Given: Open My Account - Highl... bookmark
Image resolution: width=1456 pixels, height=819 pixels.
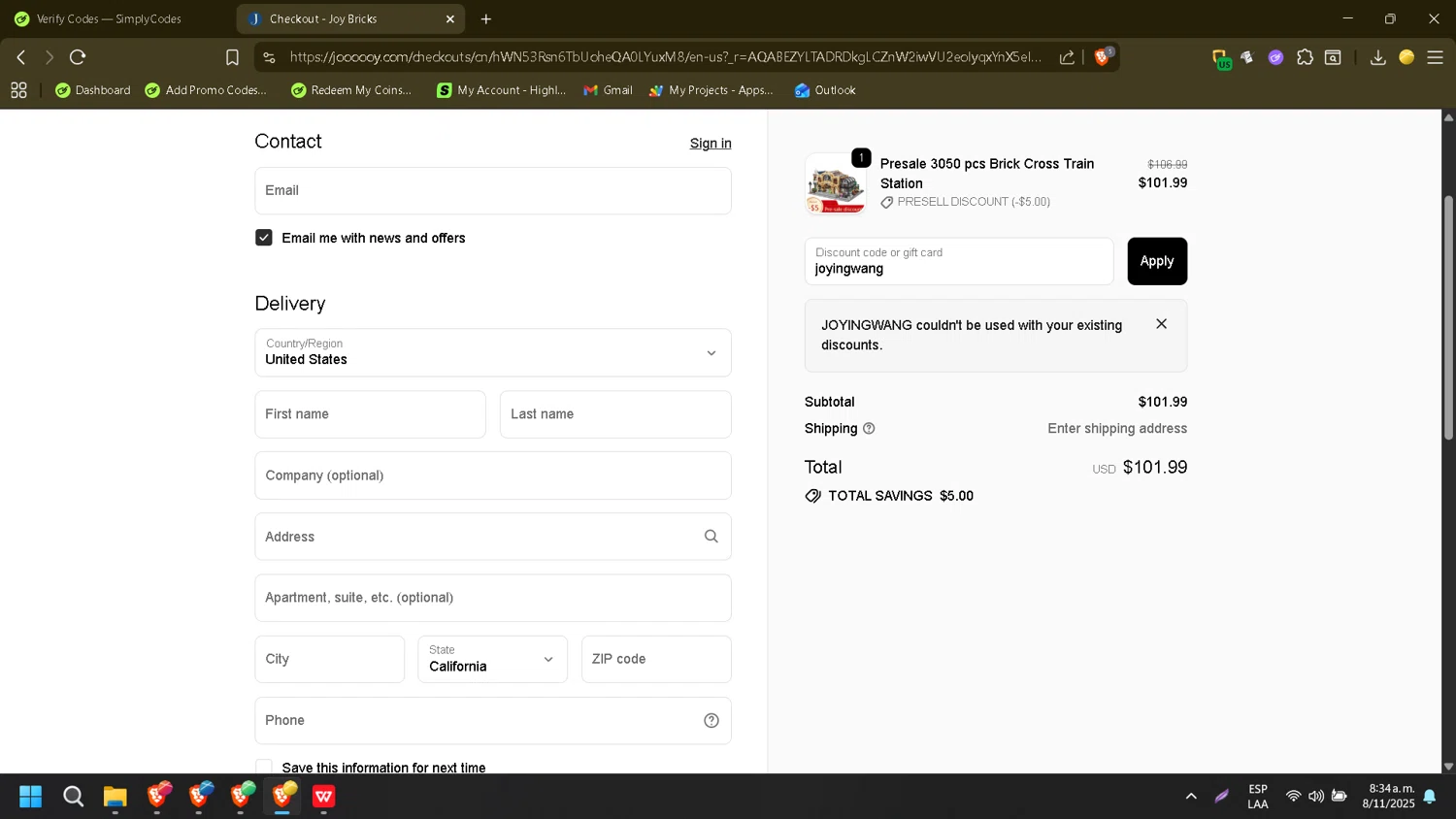Looking at the screenshot, I should 502,90.
